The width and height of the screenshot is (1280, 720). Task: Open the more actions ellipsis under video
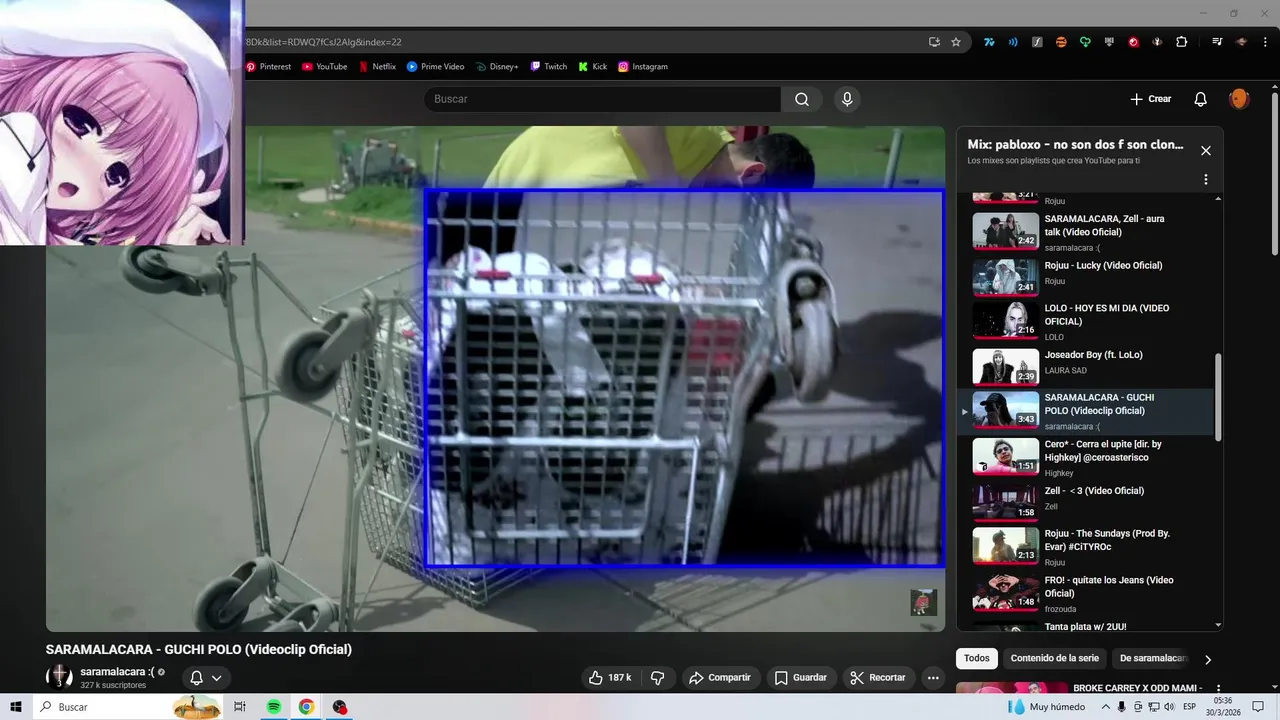pyautogui.click(x=933, y=677)
